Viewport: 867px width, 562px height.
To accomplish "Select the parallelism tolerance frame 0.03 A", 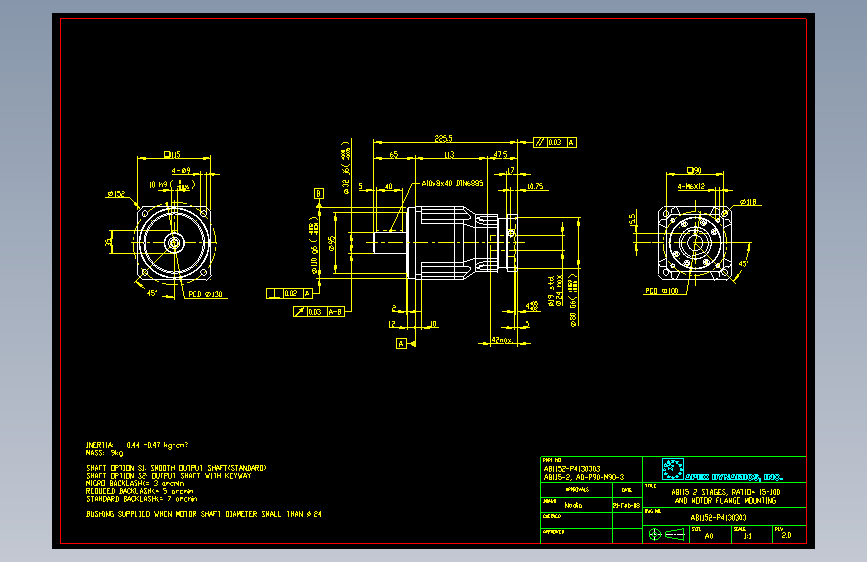I will pyautogui.click(x=555, y=143).
